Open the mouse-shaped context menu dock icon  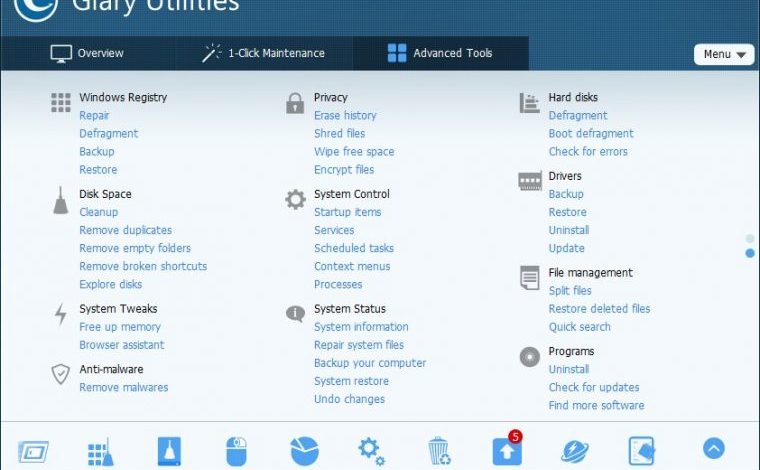[x=237, y=451]
